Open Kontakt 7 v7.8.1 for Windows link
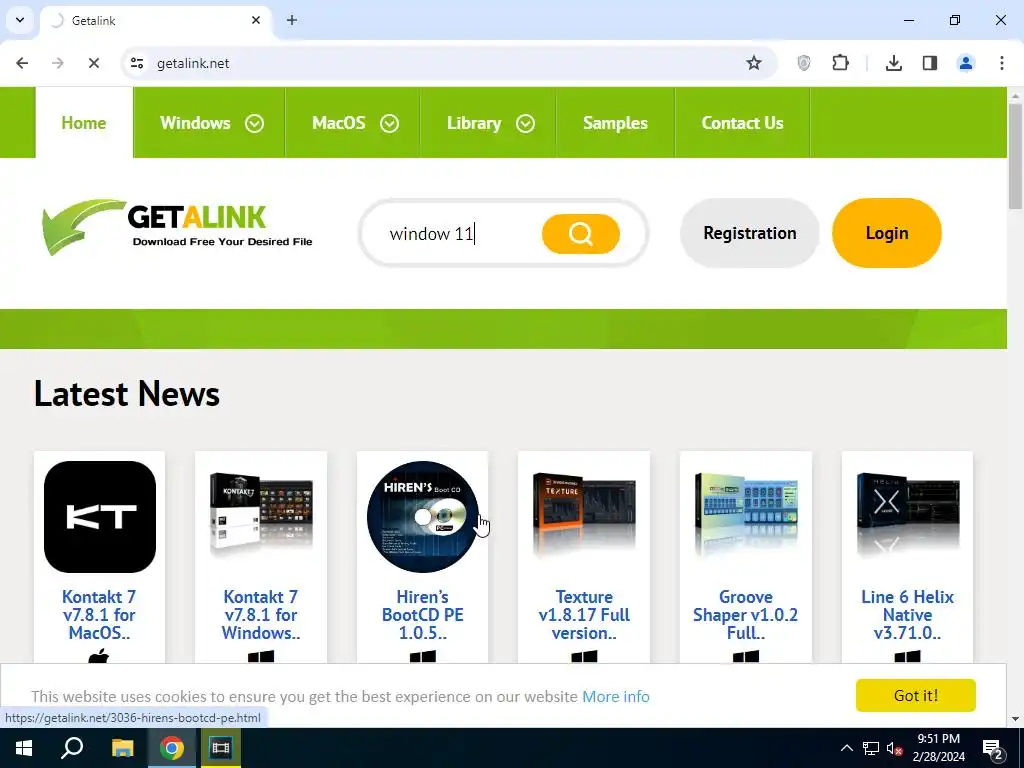The image size is (1024, 768). click(261, 615)
